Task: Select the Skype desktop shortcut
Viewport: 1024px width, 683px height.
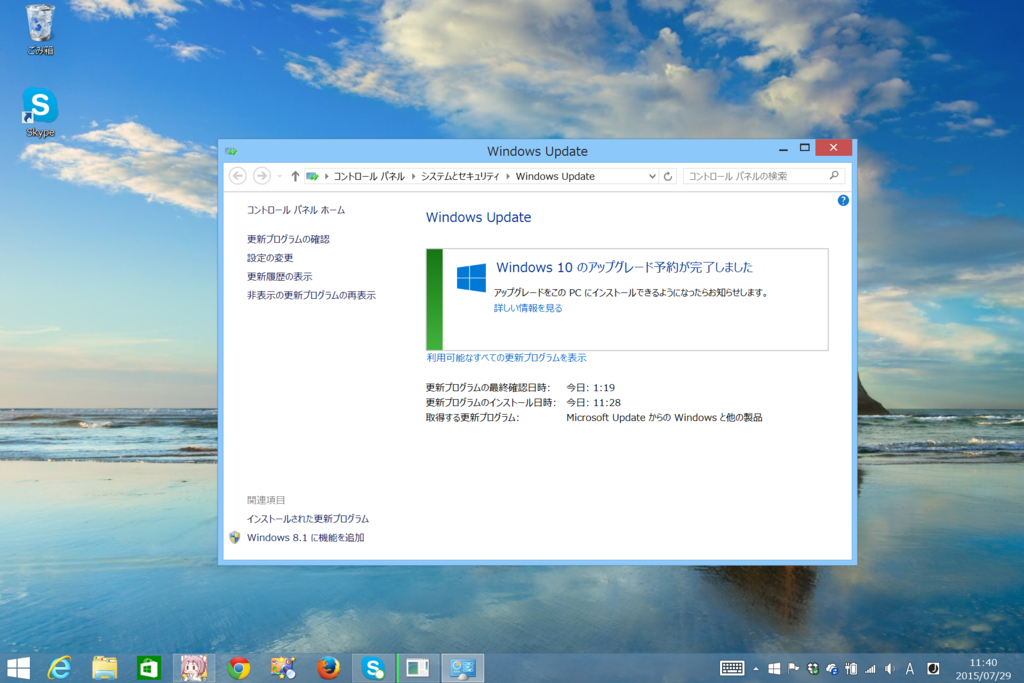Action: pos(40,112)
